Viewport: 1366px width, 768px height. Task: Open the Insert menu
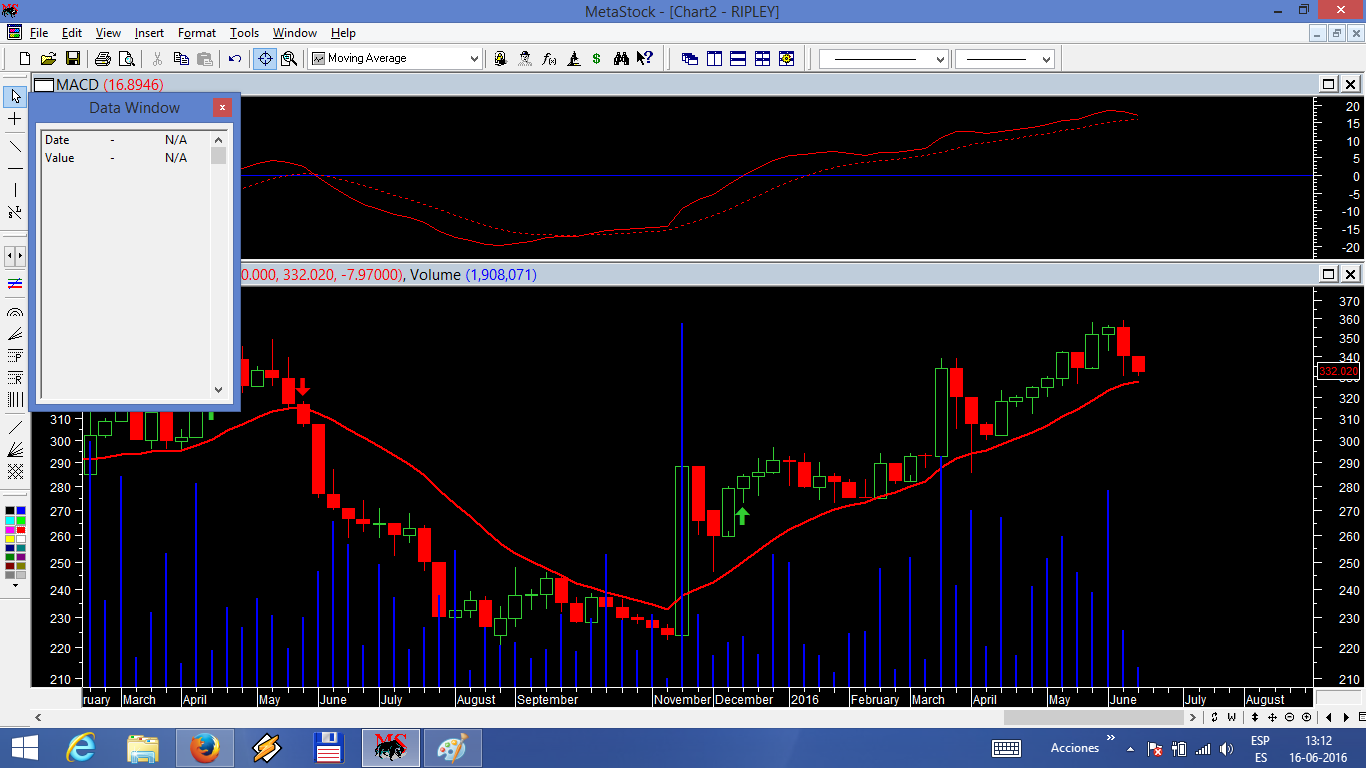[149, 33]
